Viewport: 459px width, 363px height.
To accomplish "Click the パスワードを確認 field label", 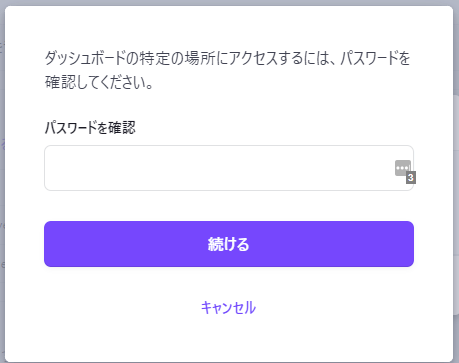I will pos(90,128).
